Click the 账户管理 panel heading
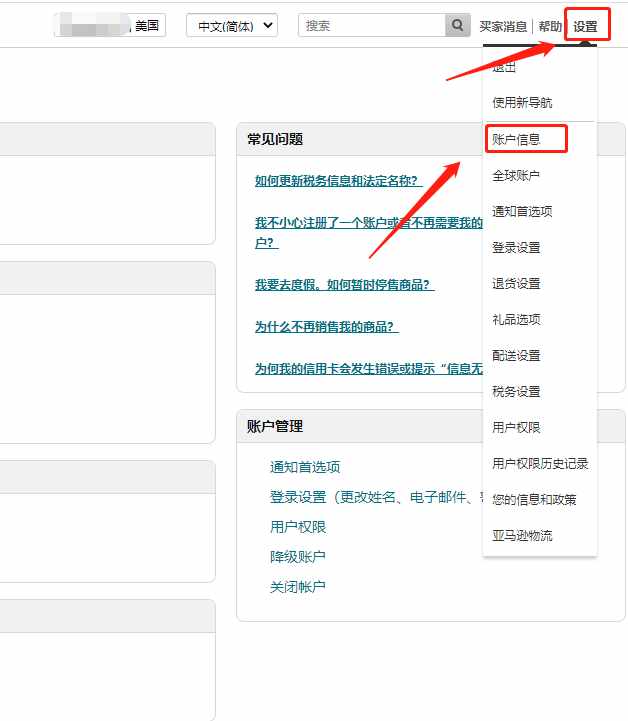 pos(275,426)
